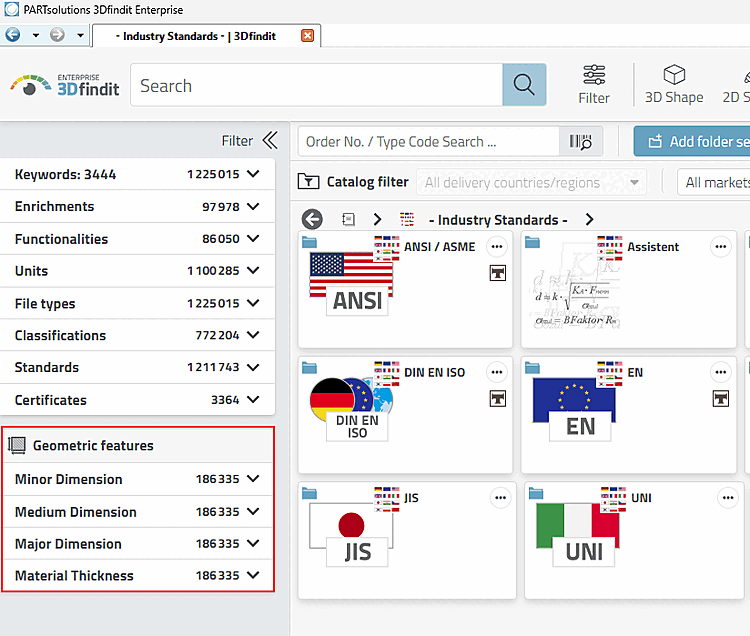Click the Catalog filter icon
This screenshot has height=636, width=750.
[x=309, y=181]
